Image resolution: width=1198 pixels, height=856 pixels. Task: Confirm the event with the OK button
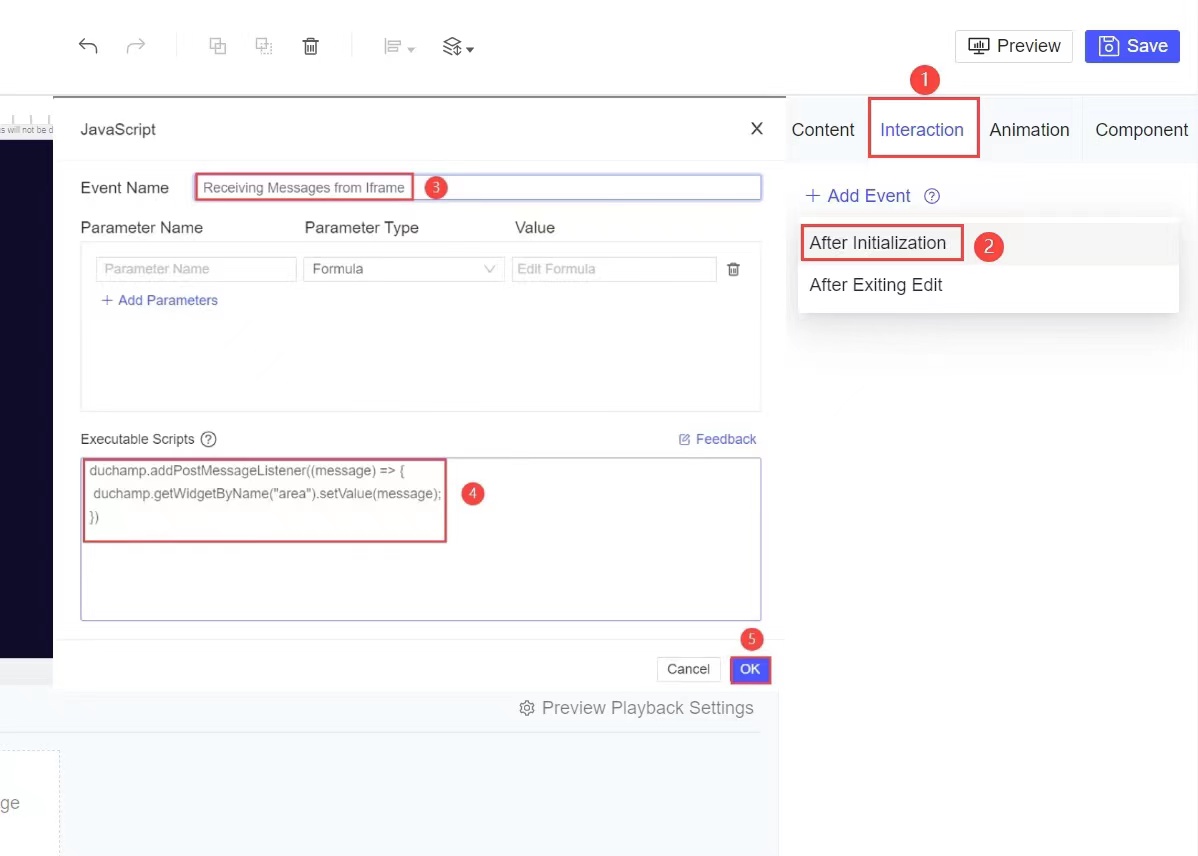[750, 669]
